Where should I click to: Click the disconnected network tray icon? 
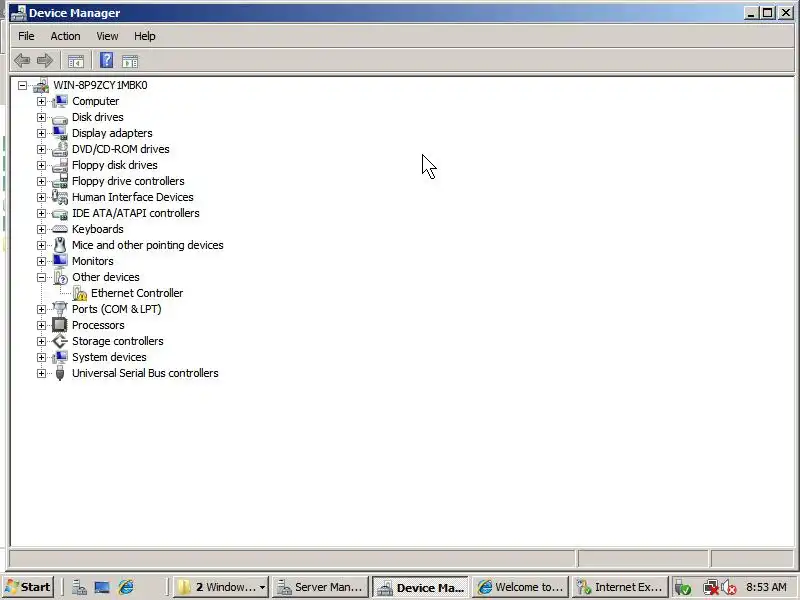coord(710,588)
